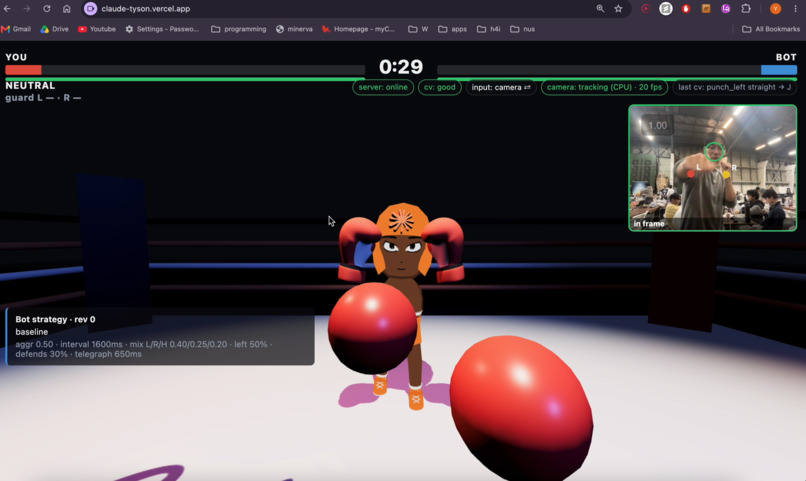Open the purple LR extension icon

pyautogui.click(x=726, y=9)
